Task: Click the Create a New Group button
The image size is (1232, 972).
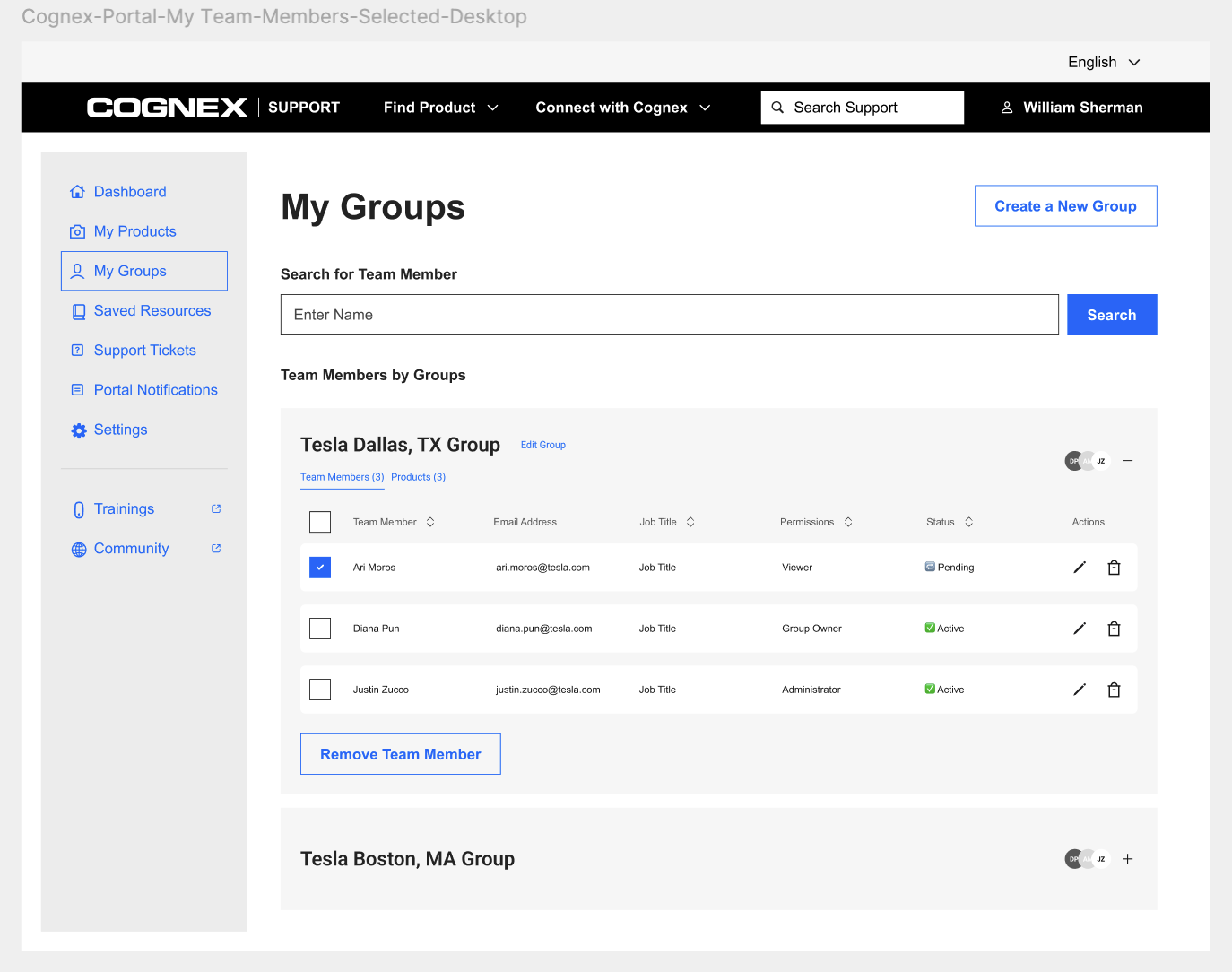Action: (x=1066, y=206)
